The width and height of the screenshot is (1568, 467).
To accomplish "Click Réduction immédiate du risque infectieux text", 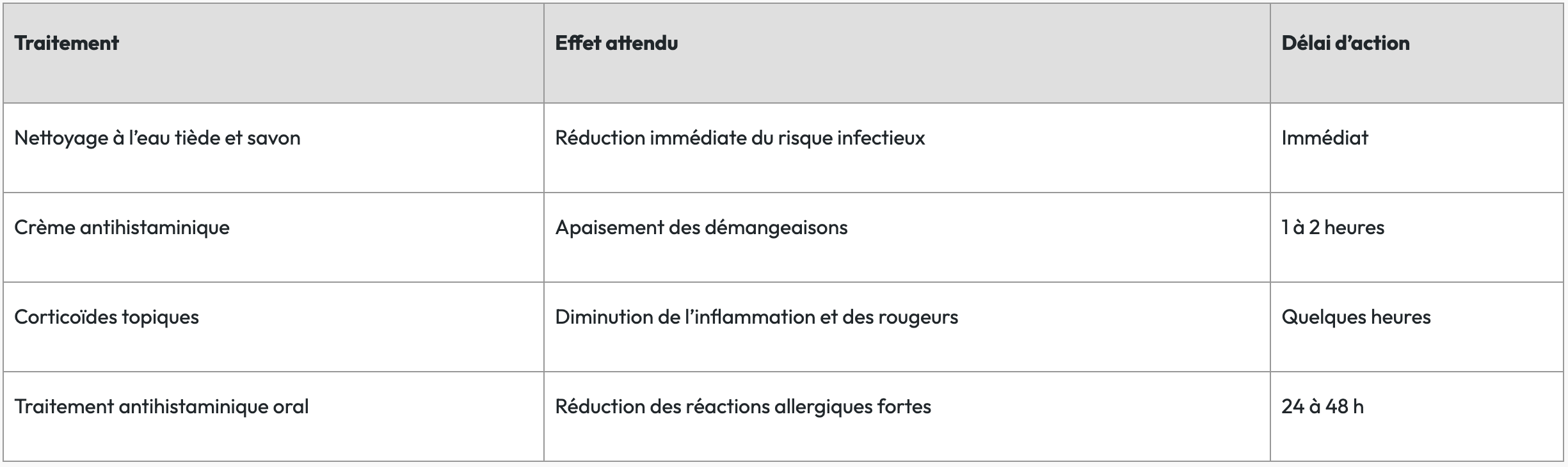I will [x=740, y=138].
